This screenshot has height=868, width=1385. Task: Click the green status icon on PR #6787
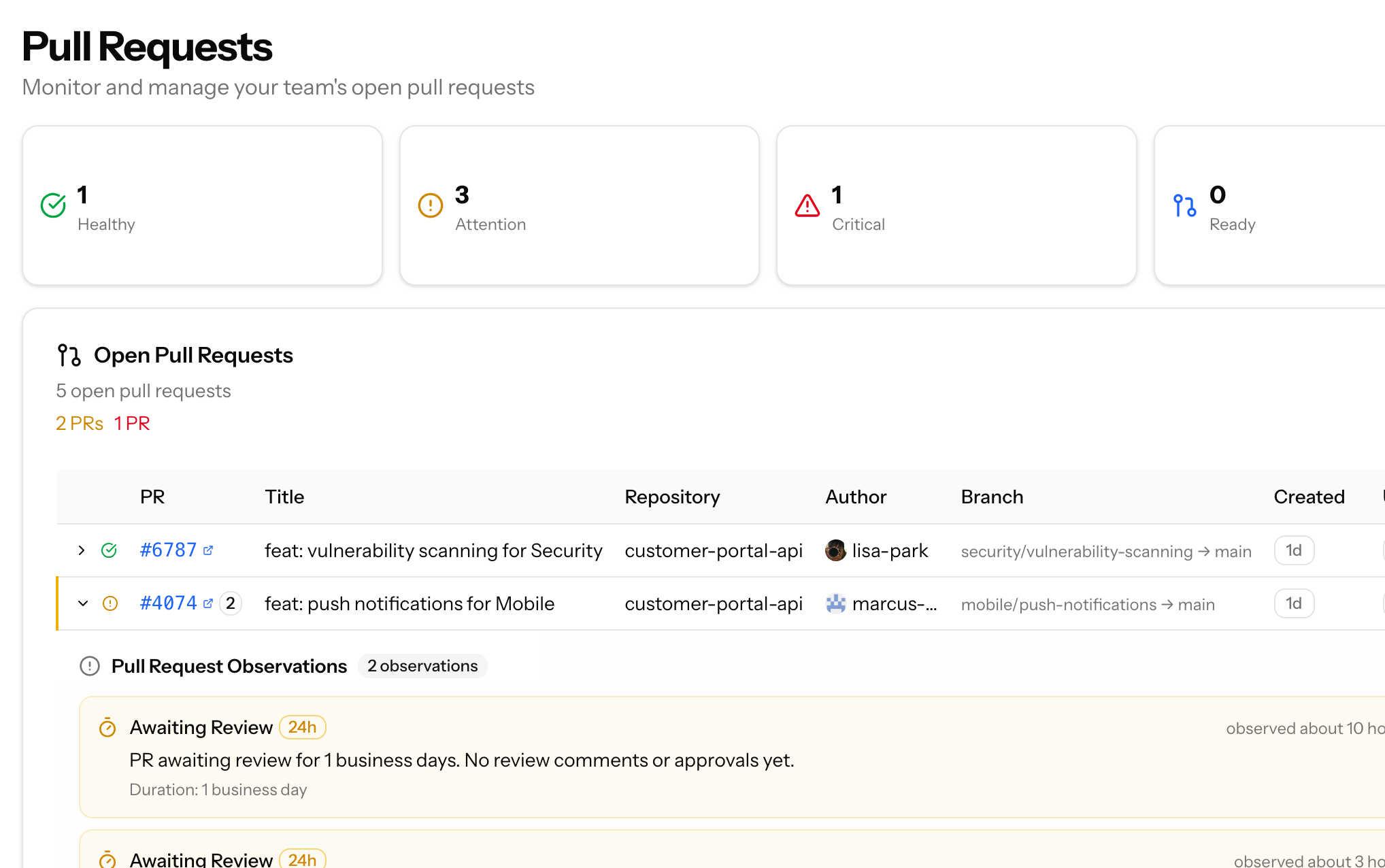click(x=109, y=550)
